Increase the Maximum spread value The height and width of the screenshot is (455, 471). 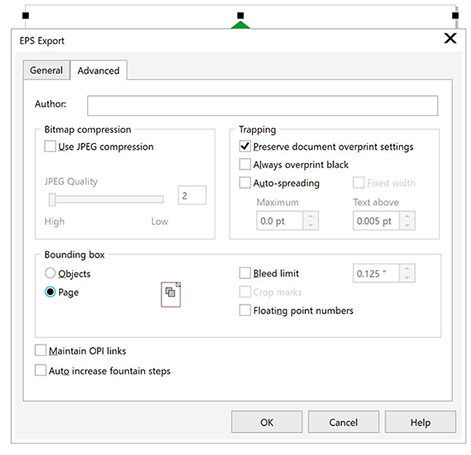tap(311, 216)
